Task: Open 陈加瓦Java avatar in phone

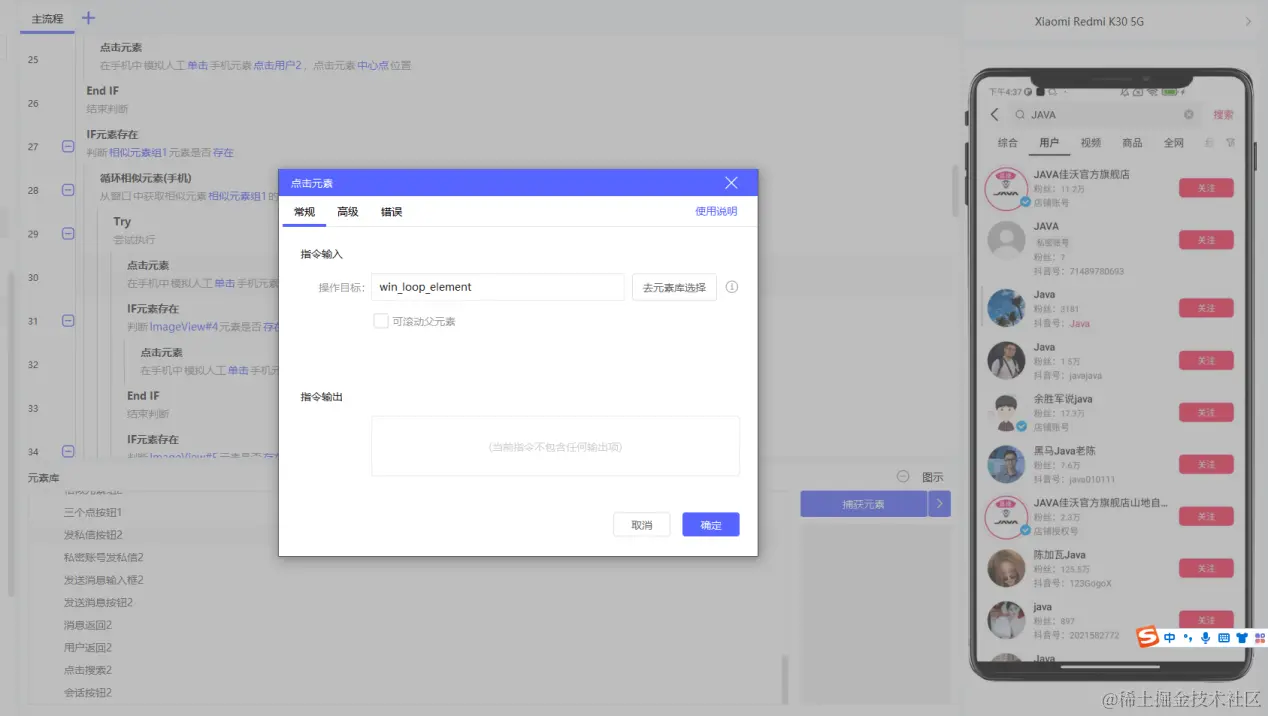Action: pos(1006,568)
